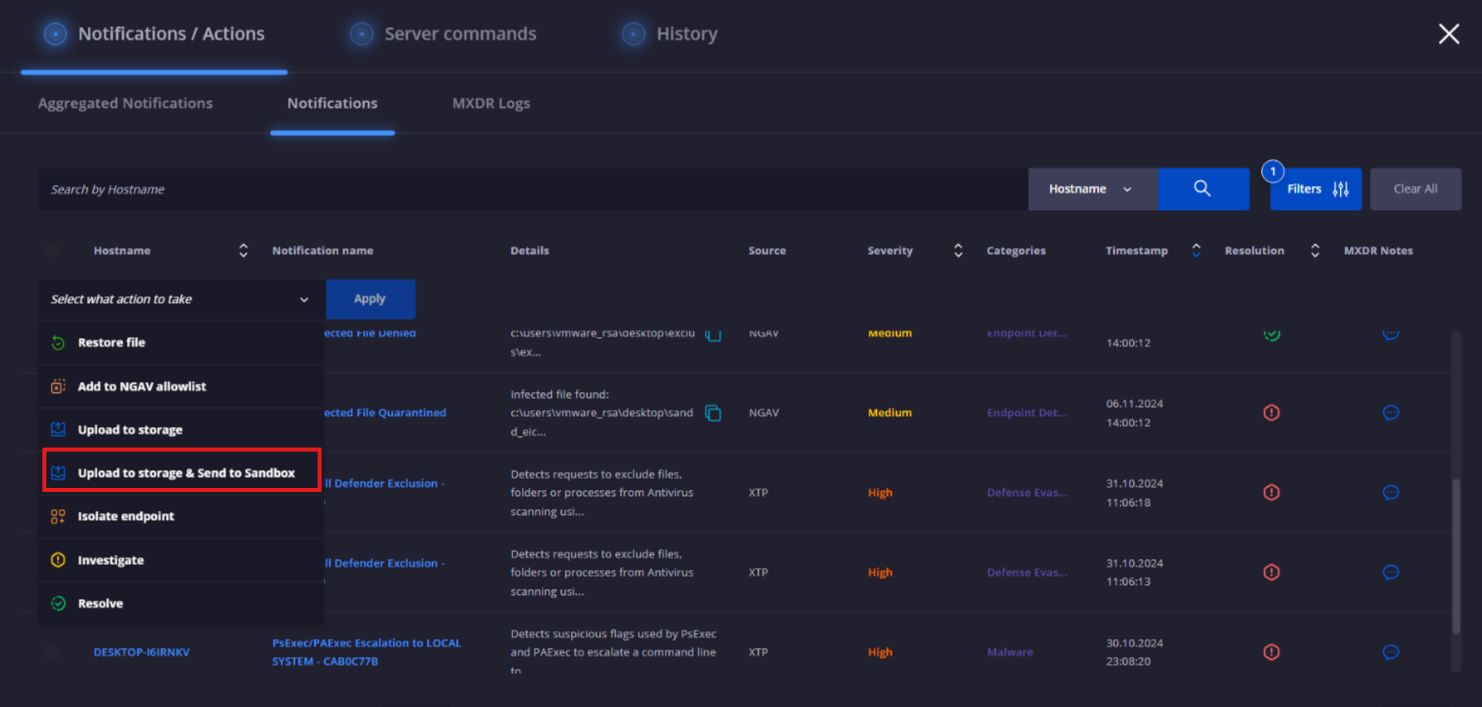
Task: Switch to the MXDR Logs tab
Action: tap(491, 103)
